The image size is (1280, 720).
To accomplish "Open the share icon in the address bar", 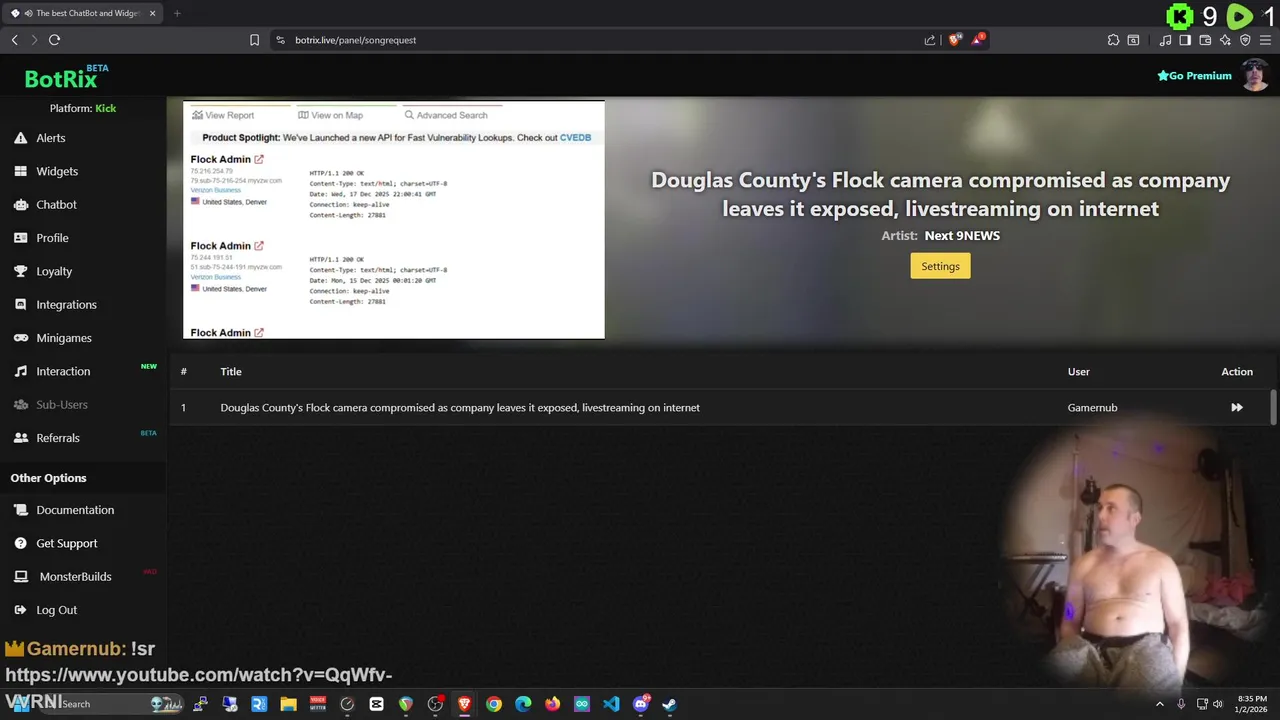I will point(930,40).
